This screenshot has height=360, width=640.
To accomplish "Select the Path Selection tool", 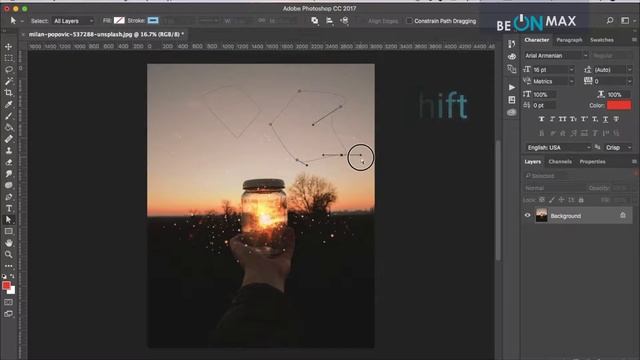I will (8, 220).
